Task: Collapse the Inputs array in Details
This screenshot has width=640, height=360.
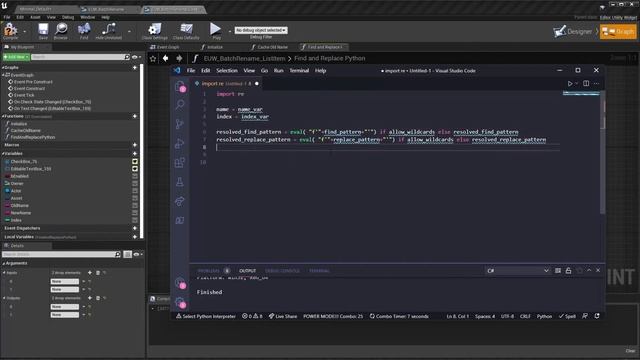Action: [4, 273]
